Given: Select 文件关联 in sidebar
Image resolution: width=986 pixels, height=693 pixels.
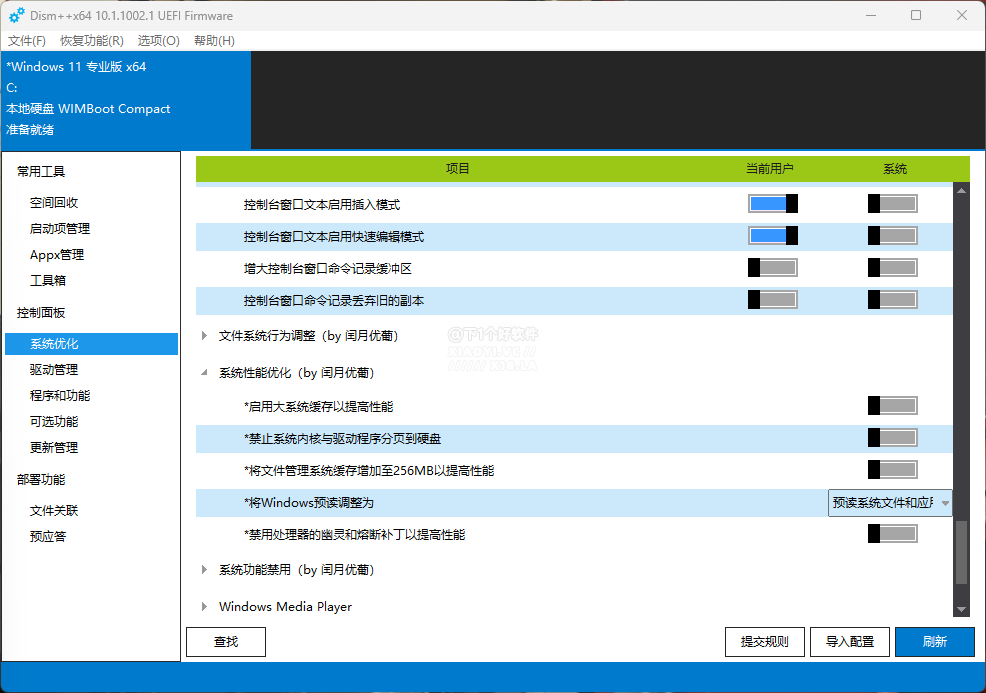Looking at the screenshot, I should click(54, 511).
